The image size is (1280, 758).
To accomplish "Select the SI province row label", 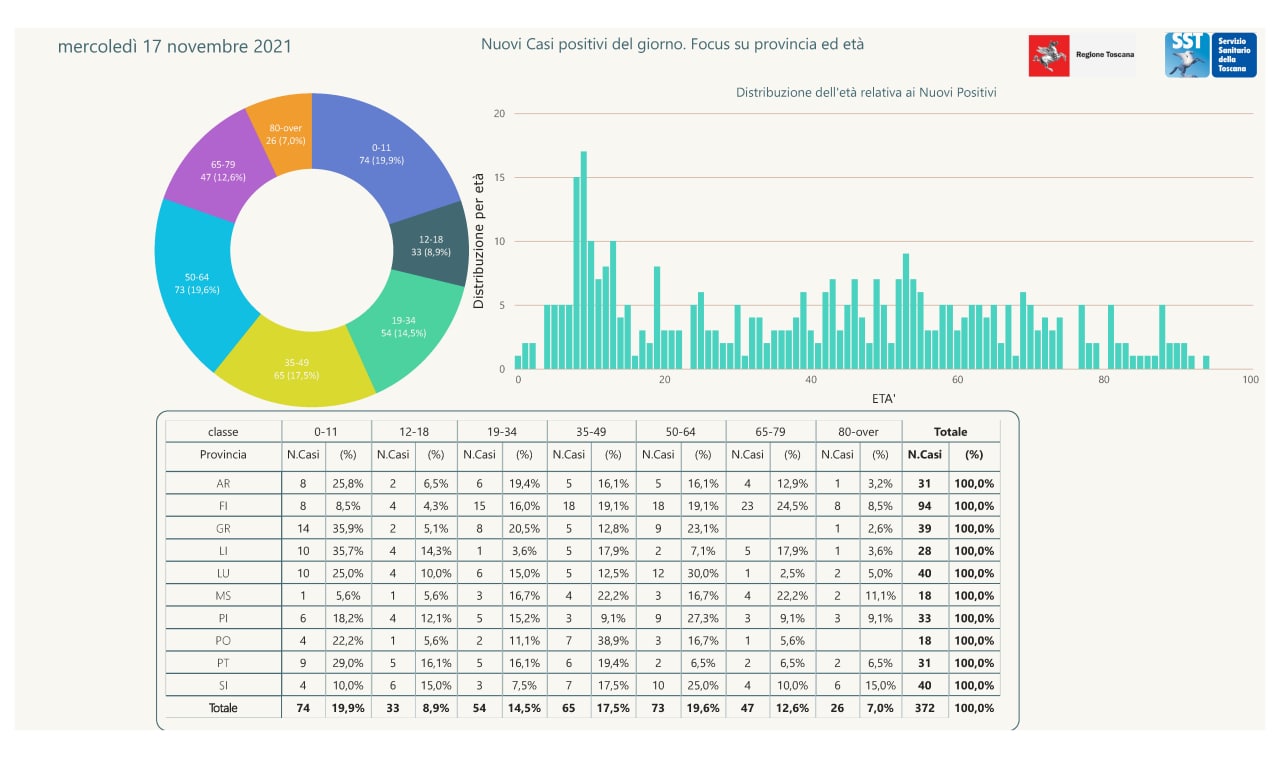I will pyautogui.click(x=223, y=685).
